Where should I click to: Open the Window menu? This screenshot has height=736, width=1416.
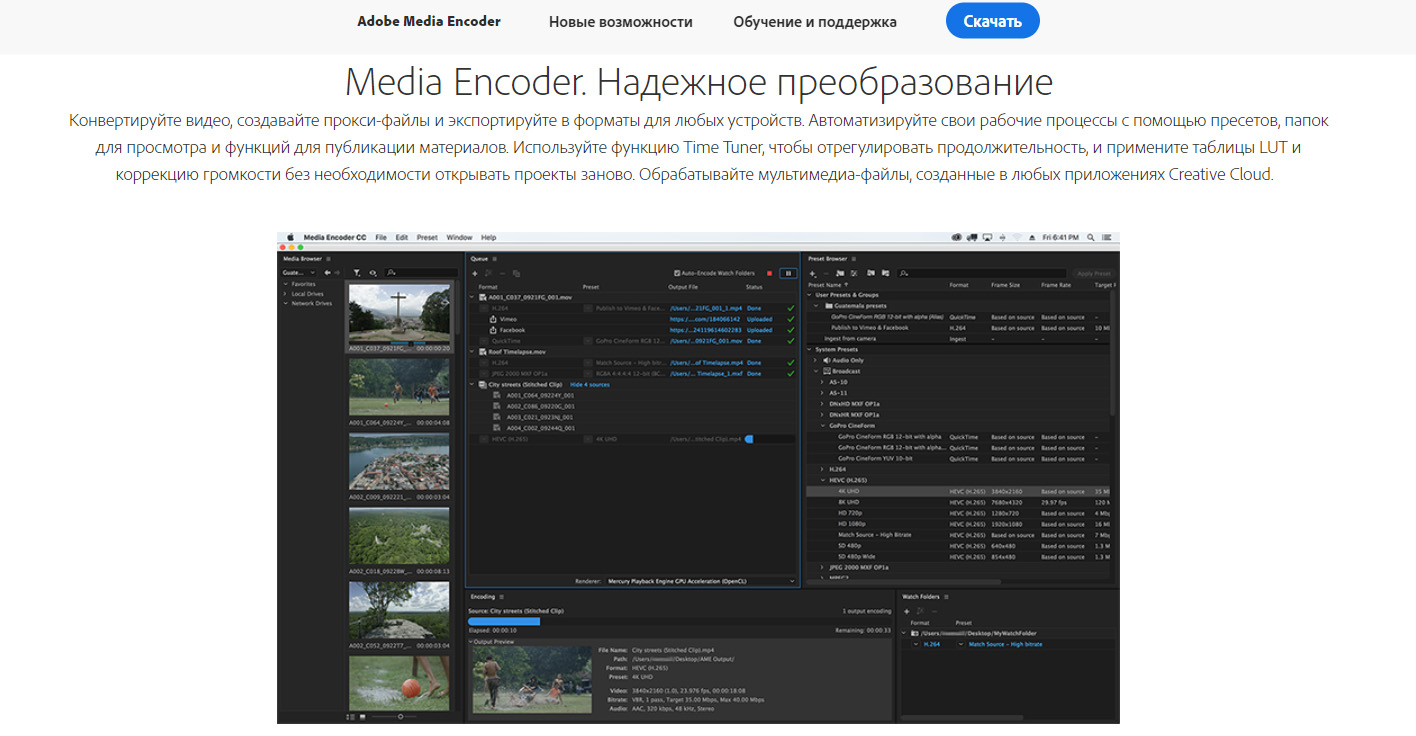click(459, 238)
